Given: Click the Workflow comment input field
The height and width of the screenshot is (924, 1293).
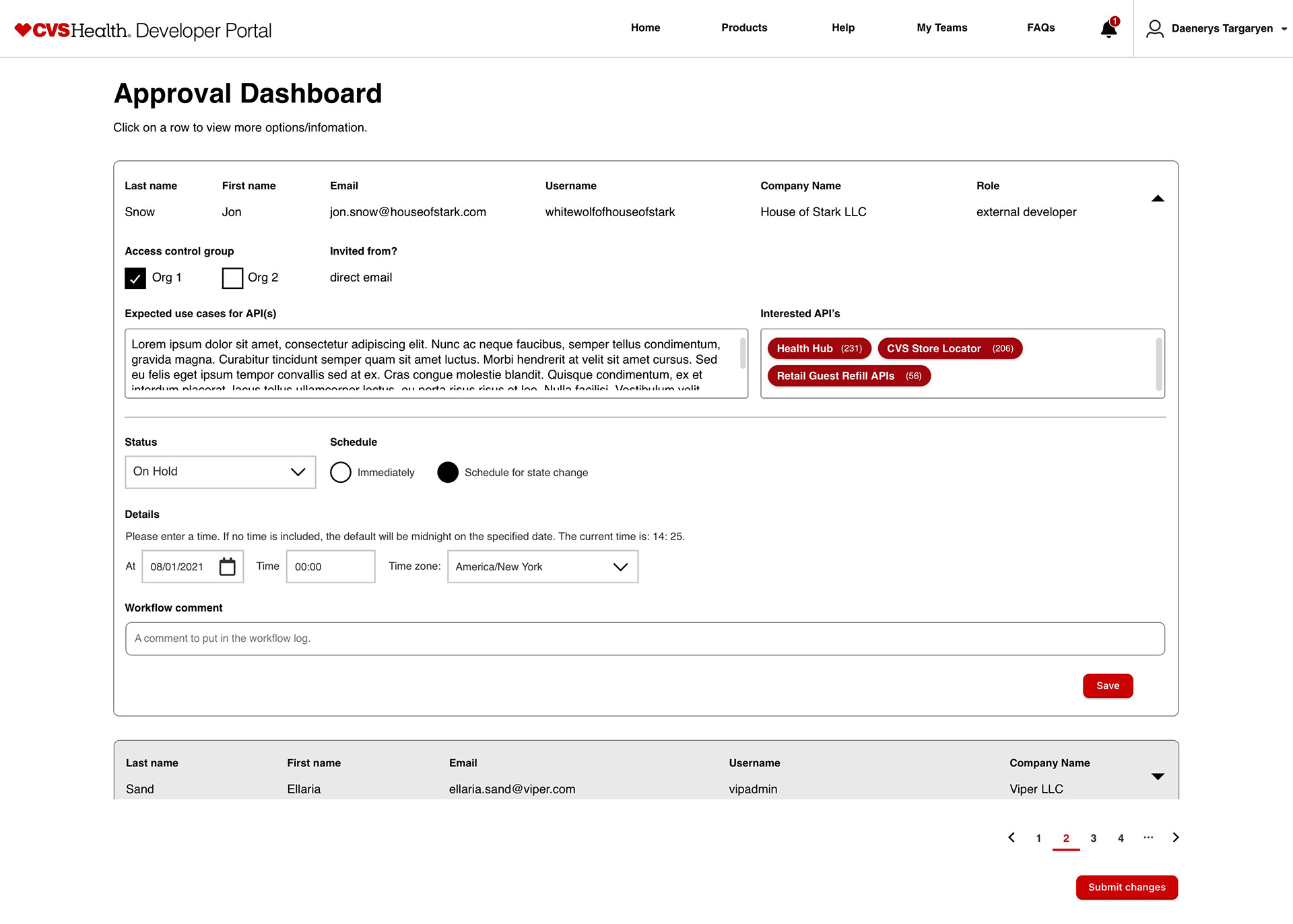Looking at the screenshot, I should tap(644, 638).
